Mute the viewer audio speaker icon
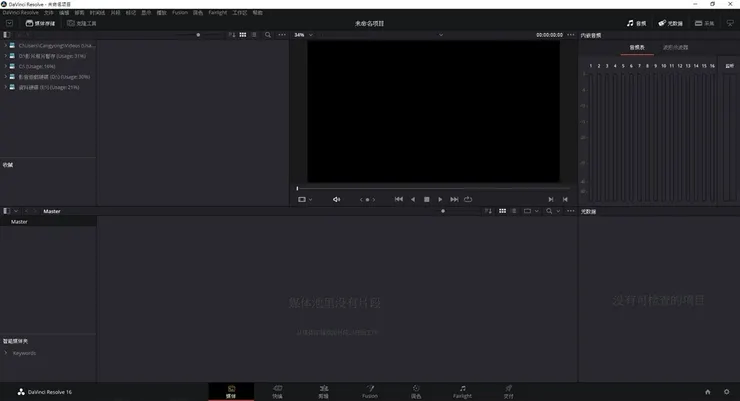Viewport: 740px width, 401px height. [x=336, y=200]
